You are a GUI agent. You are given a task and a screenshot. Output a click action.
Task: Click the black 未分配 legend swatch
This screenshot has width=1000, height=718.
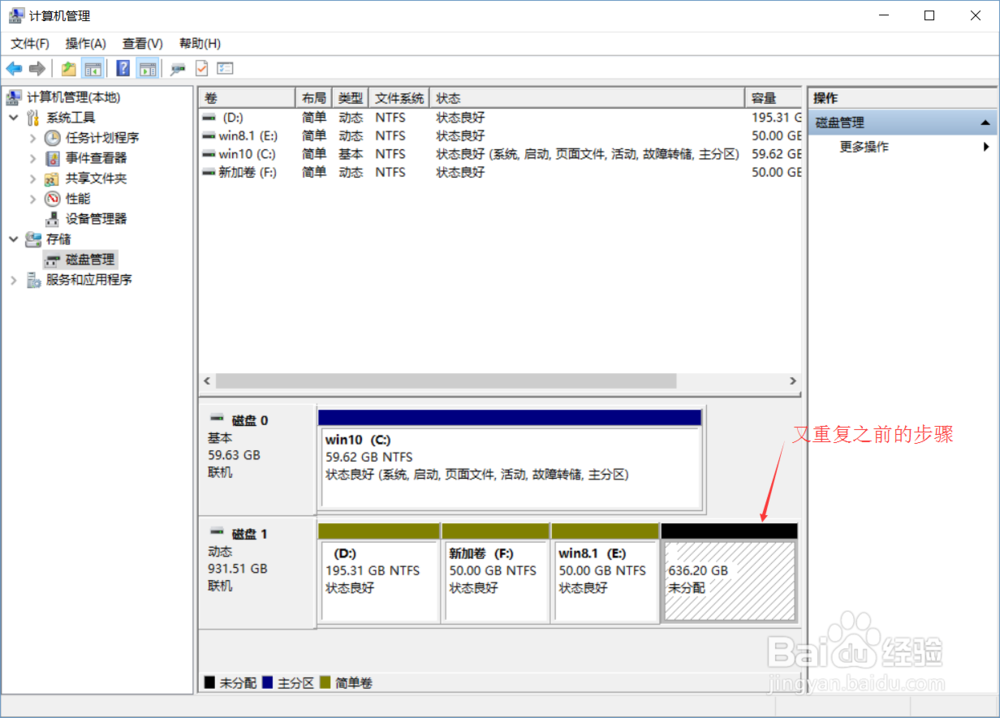(x=209, y=682)
